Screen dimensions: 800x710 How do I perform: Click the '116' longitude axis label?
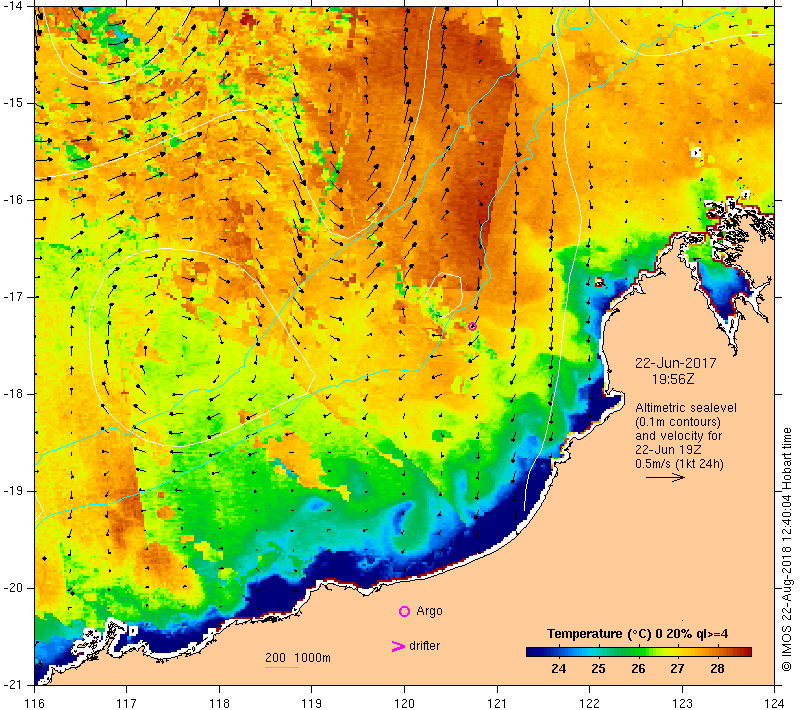(35, 703)
